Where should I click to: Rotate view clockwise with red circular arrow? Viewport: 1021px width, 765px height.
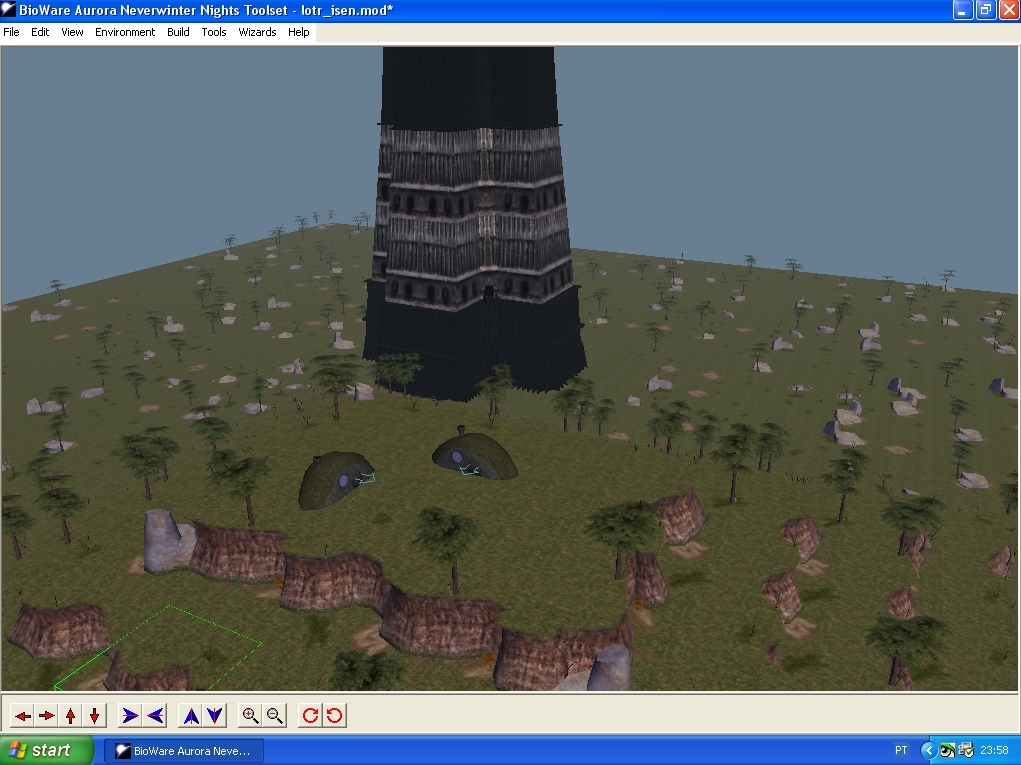pyautogui.click(x=311, y=715)
